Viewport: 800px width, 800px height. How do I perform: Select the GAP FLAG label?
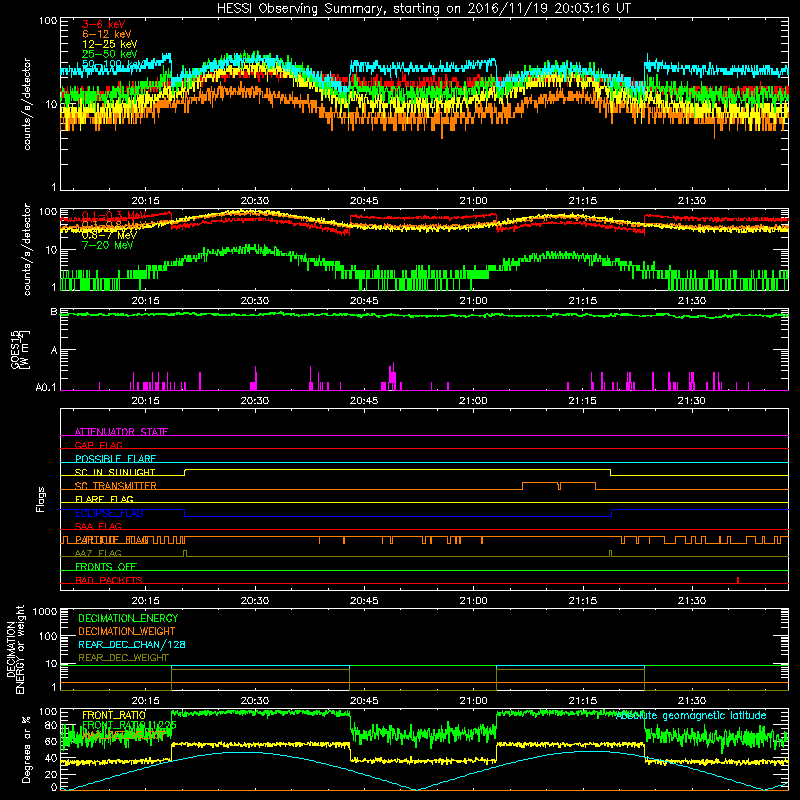click(98, 445)
